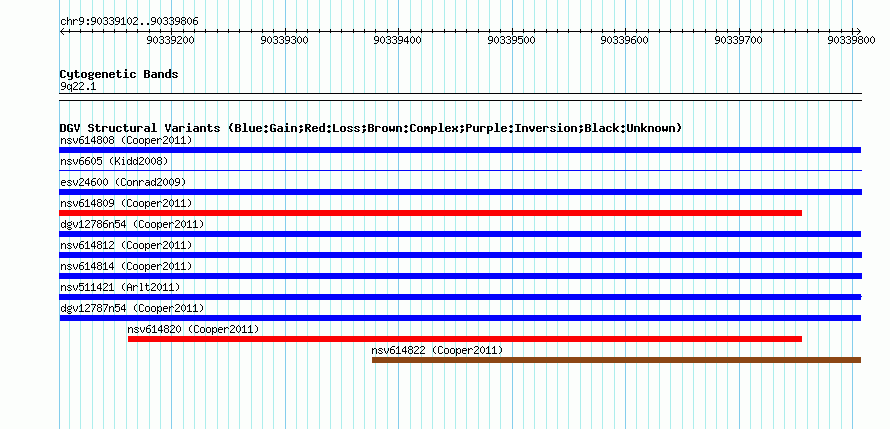
Task: Select the nsv614820 red loss bar
Action: click(465, 339)
